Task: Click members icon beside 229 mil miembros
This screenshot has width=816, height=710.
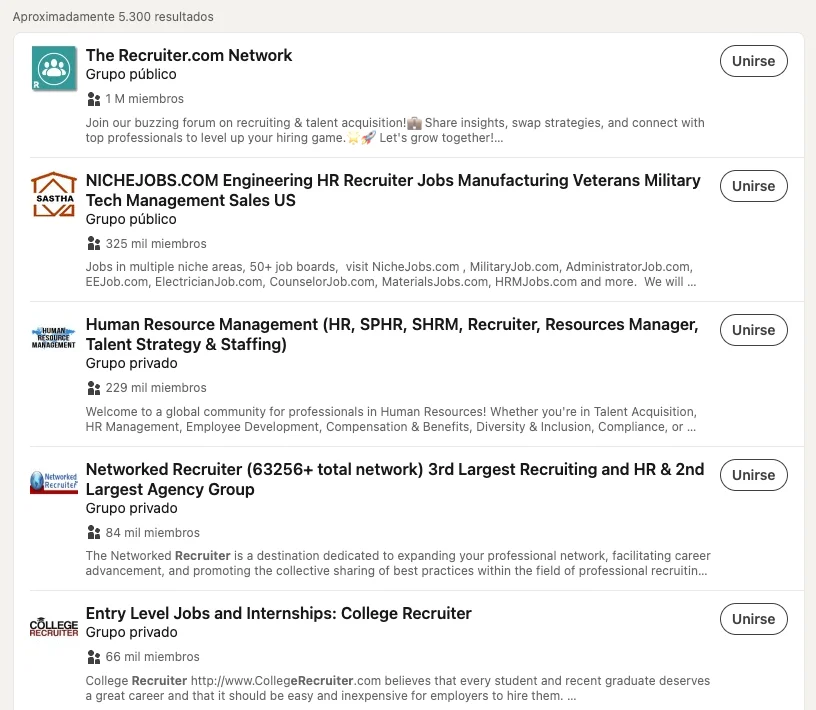Action: pos(94,388)
